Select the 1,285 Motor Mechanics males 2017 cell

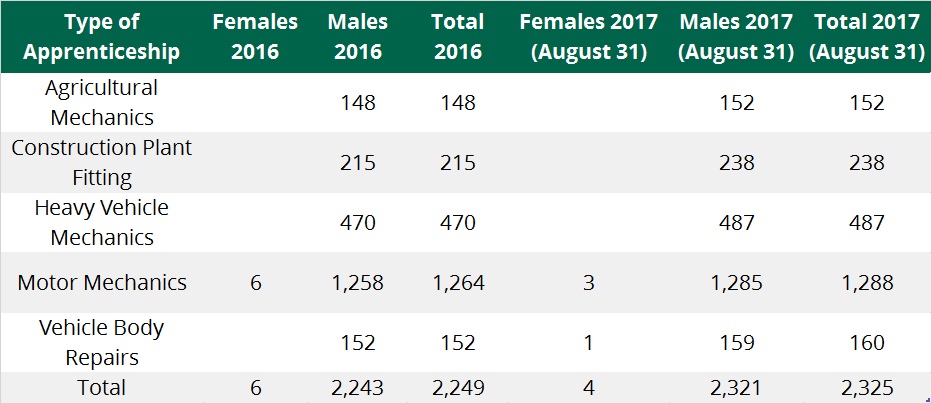pyautogui.click(x=736, y=283)
